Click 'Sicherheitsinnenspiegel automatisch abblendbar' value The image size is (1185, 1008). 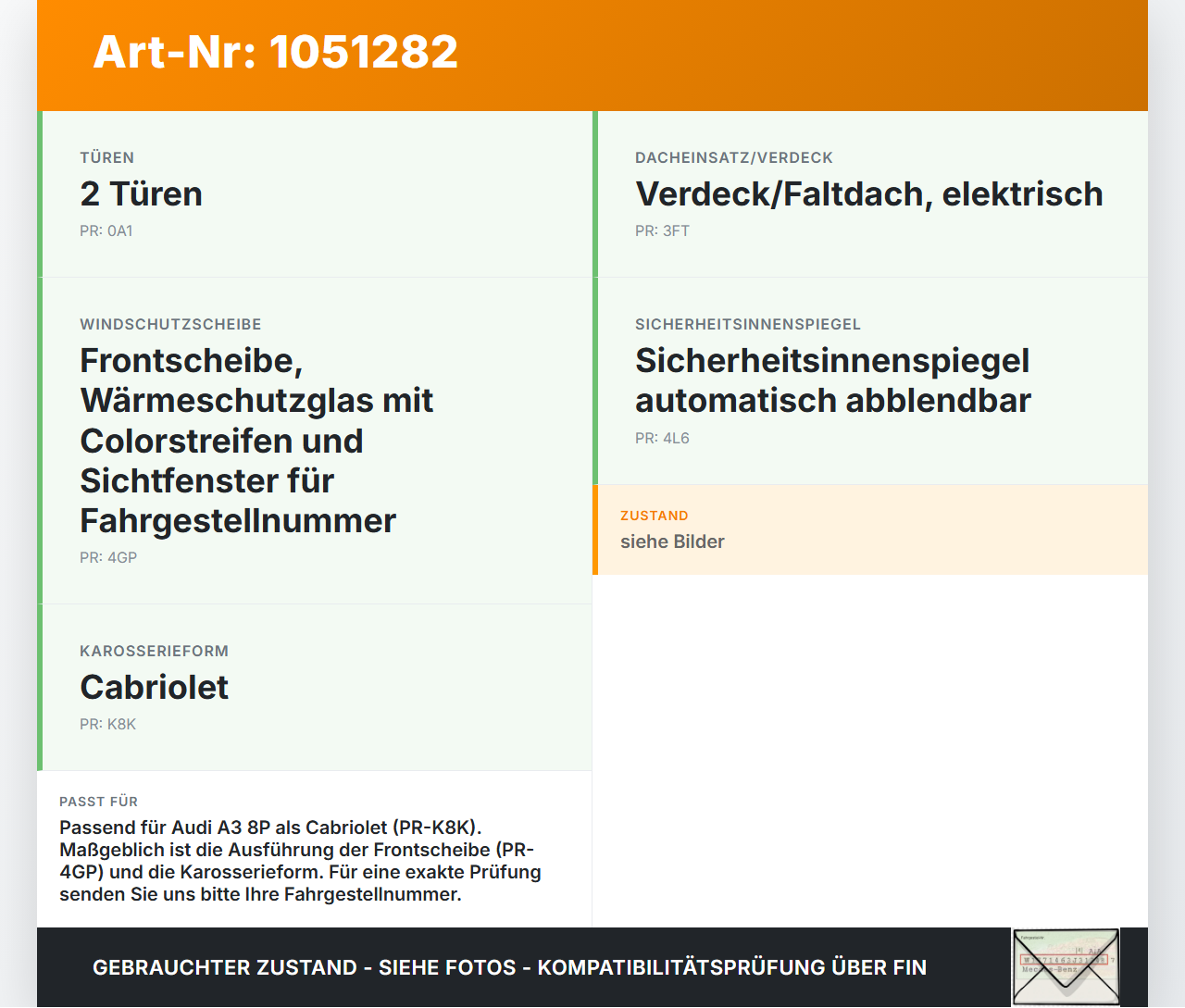[x=832, y=380]
